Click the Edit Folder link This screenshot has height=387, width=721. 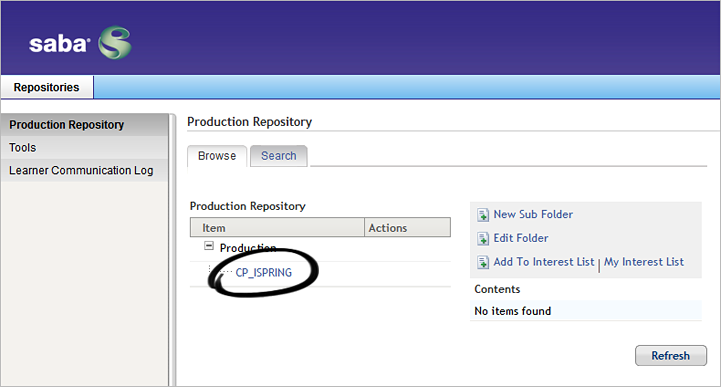coord(521,238)
